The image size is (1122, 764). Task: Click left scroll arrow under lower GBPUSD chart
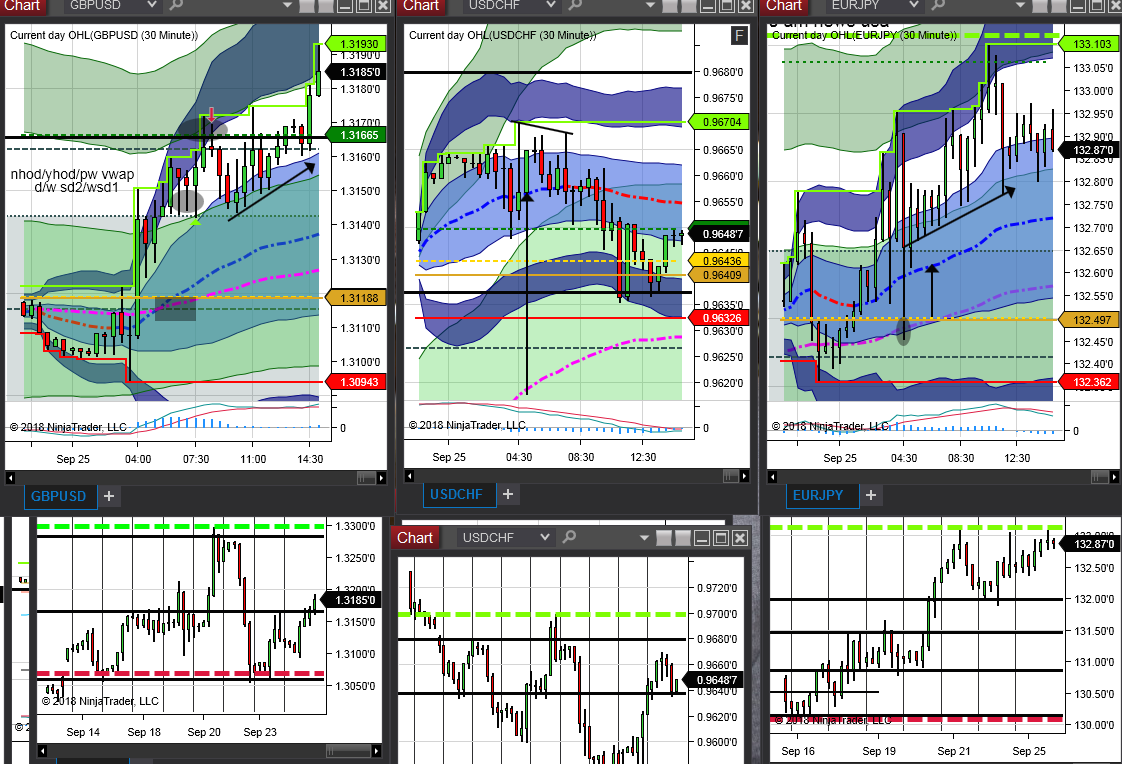point(42,750)
